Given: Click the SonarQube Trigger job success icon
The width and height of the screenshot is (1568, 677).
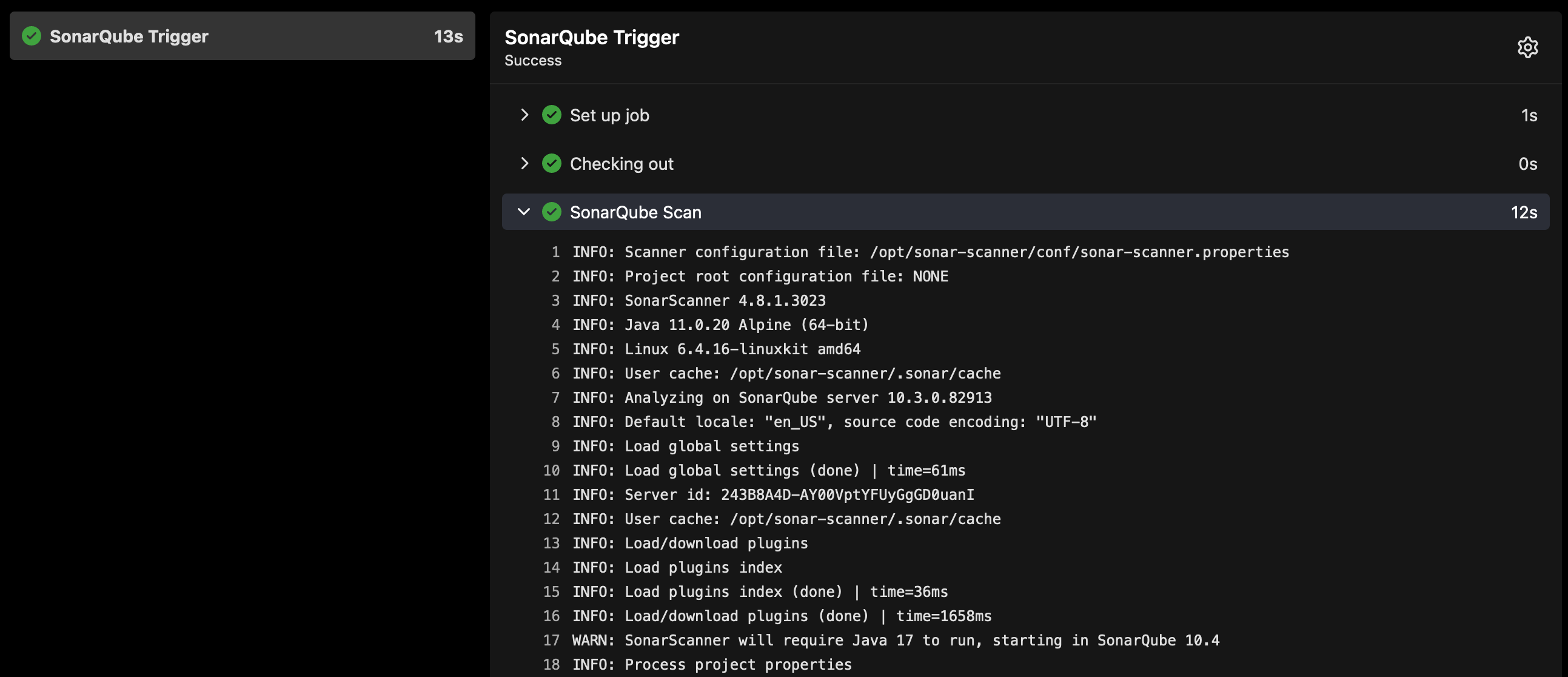Looking at the screenshot, I should pos(32,36).
